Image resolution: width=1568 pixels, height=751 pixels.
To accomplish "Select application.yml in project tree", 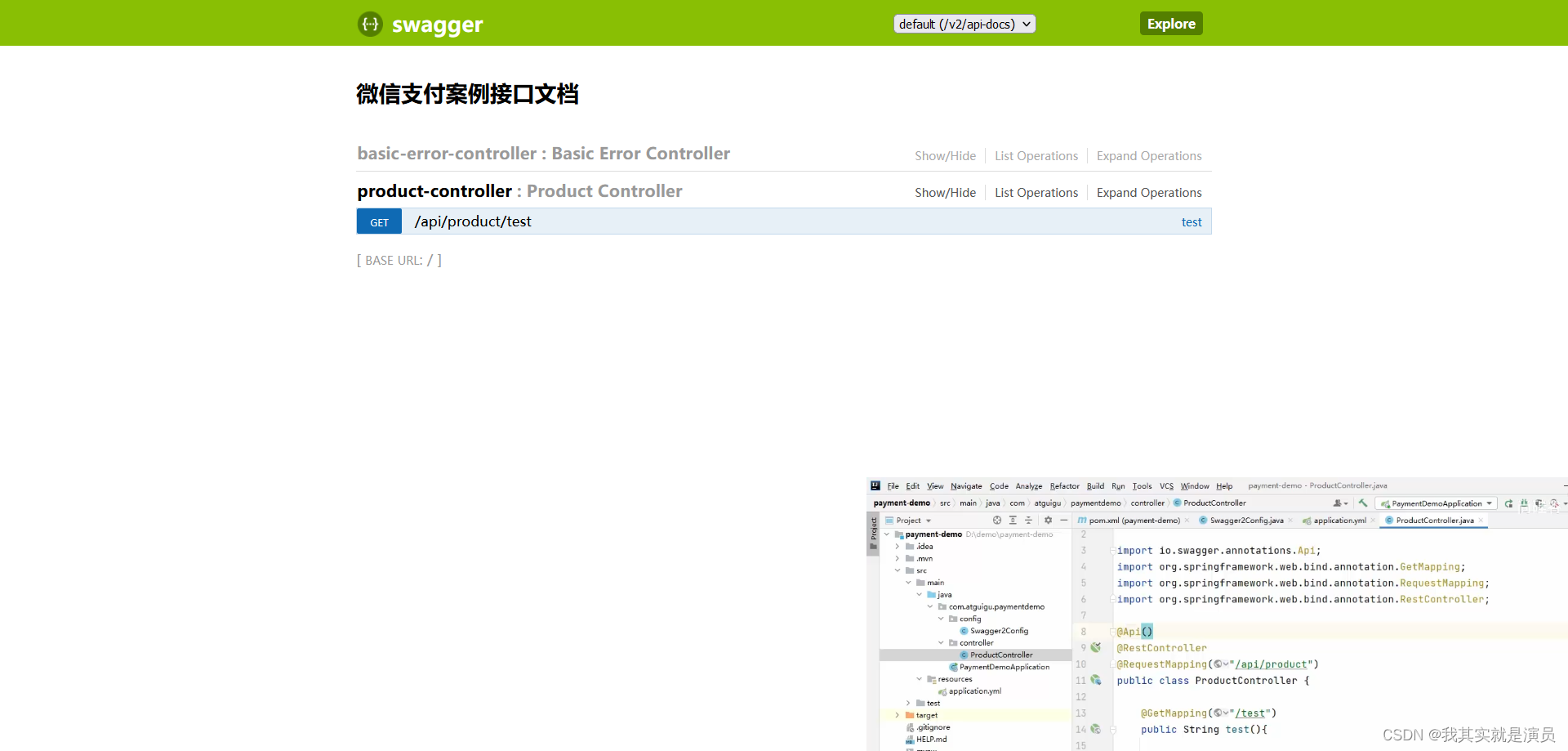I will click(970, 691).
